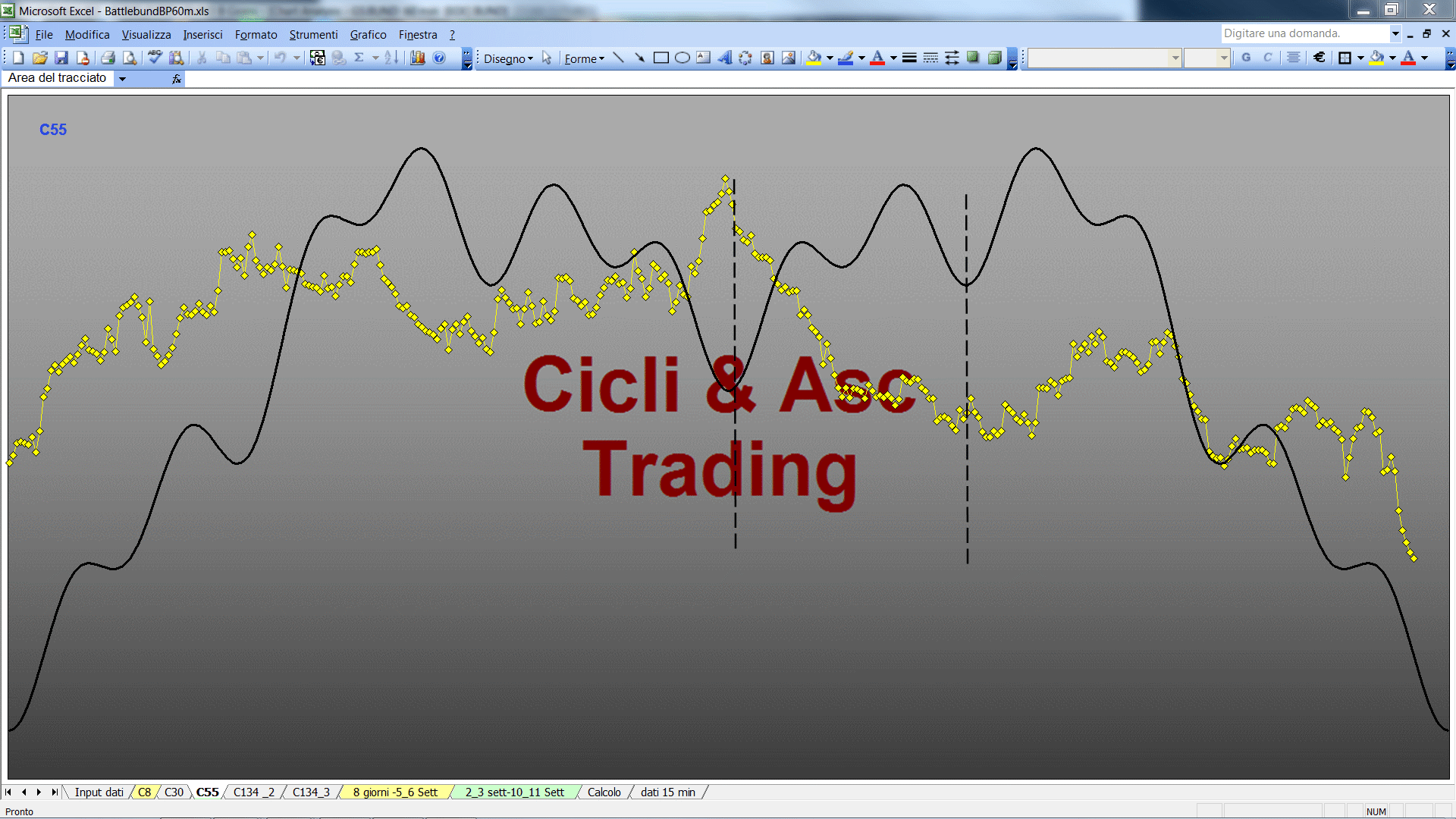
Task: Insert ClipArt
Action: pyautogui.click(x=767, y=58)
